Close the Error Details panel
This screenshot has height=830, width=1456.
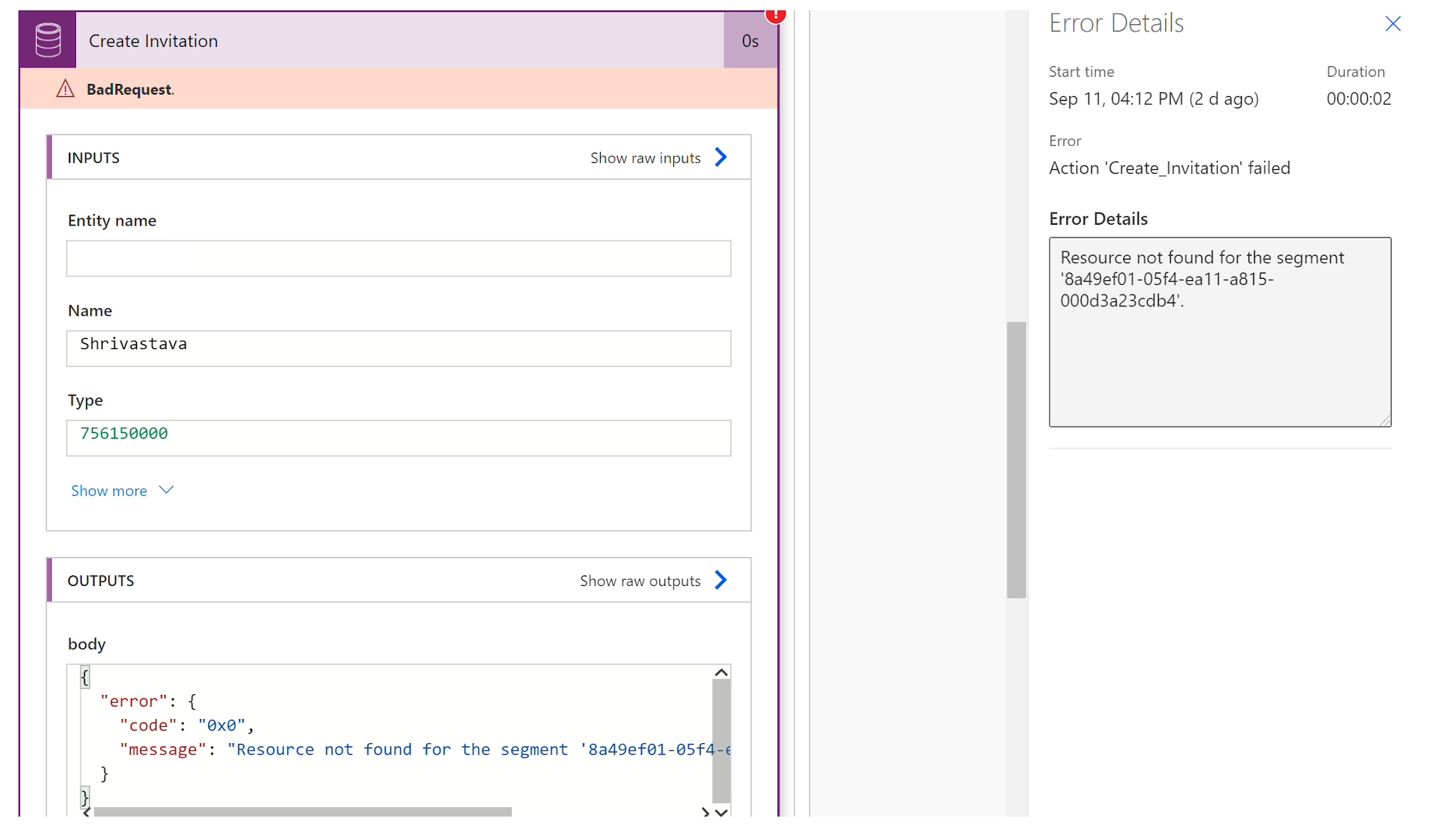[1393, 23]
